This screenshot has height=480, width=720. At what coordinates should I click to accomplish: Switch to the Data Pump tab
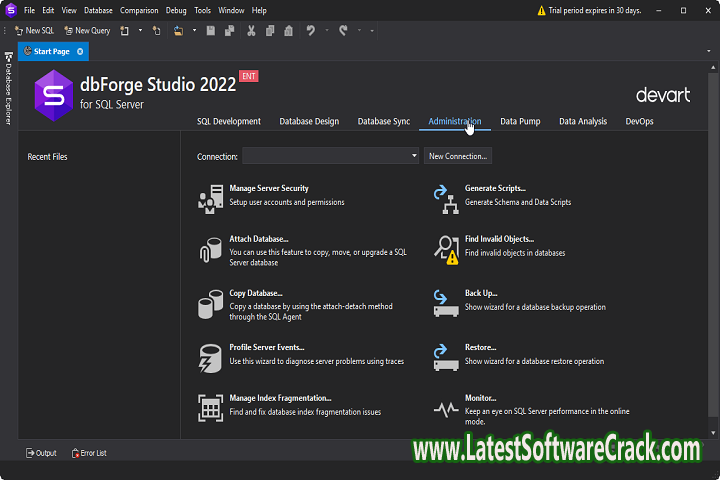tap(520, 121)
